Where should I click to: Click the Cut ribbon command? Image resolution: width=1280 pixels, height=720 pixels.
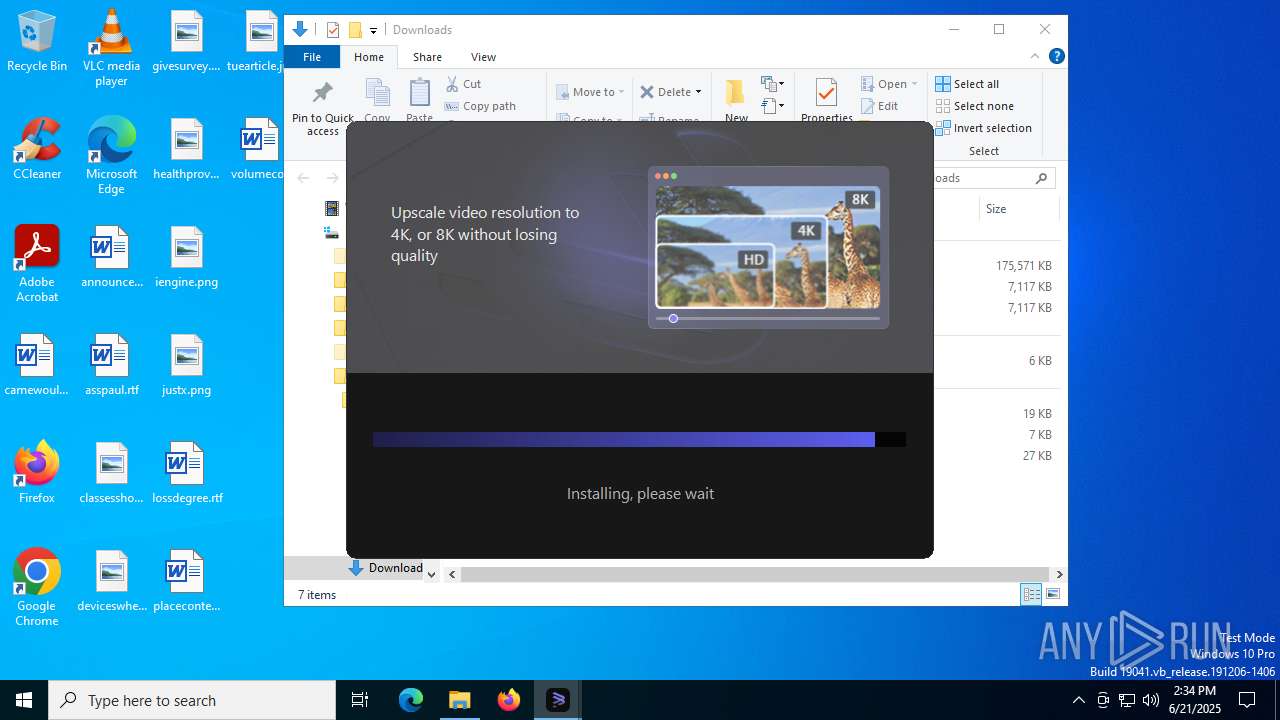pos(463,84)
